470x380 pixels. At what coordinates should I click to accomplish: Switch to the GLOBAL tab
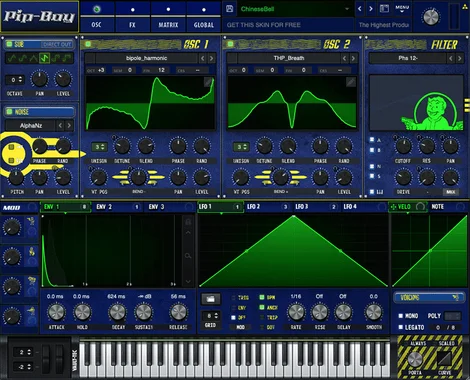(x=204, y=25)
